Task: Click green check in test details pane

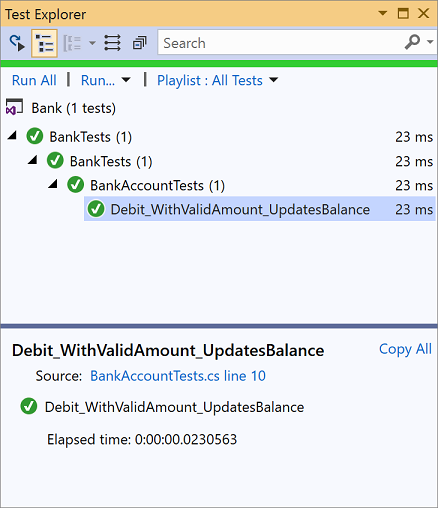Action: (x=29, y=406)
